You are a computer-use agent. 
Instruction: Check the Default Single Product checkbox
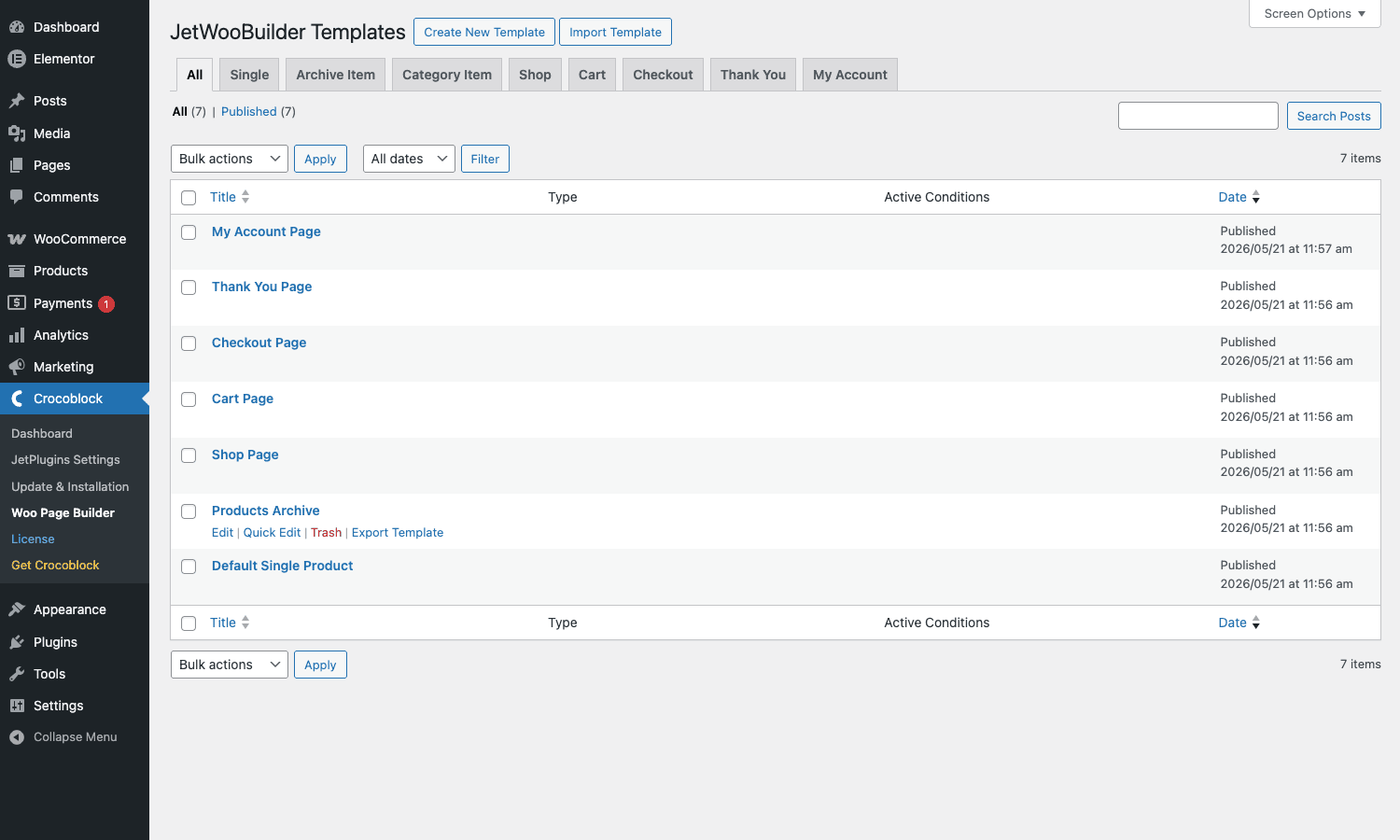coord(189,567)
